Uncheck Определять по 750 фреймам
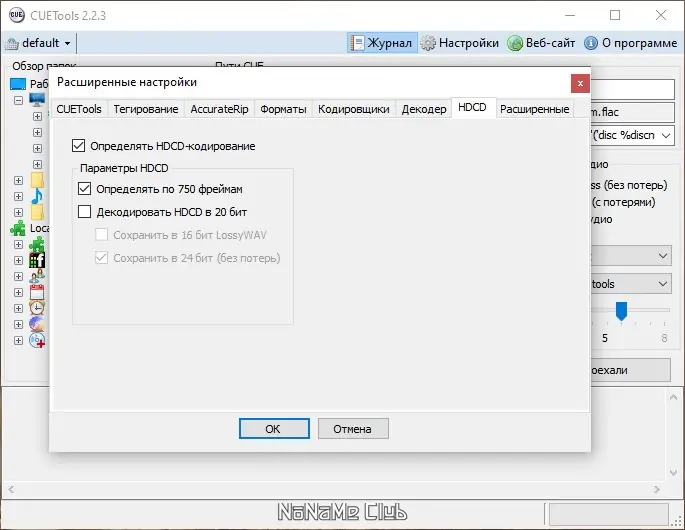The image size is (685, 530). click(84, 189)
